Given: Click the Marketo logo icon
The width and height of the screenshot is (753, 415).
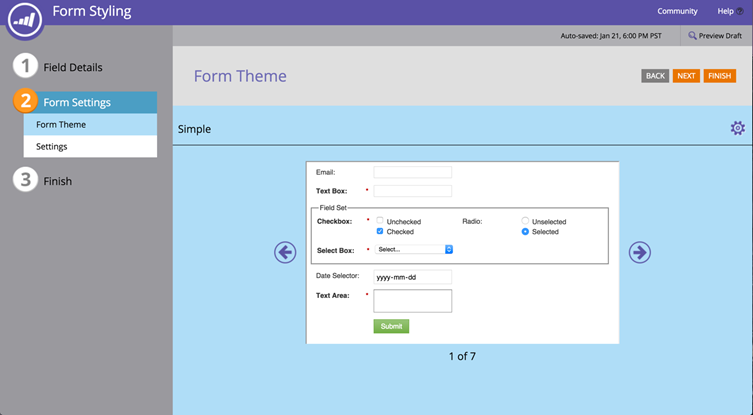Looking at the screenshot, I should (23, 15).
